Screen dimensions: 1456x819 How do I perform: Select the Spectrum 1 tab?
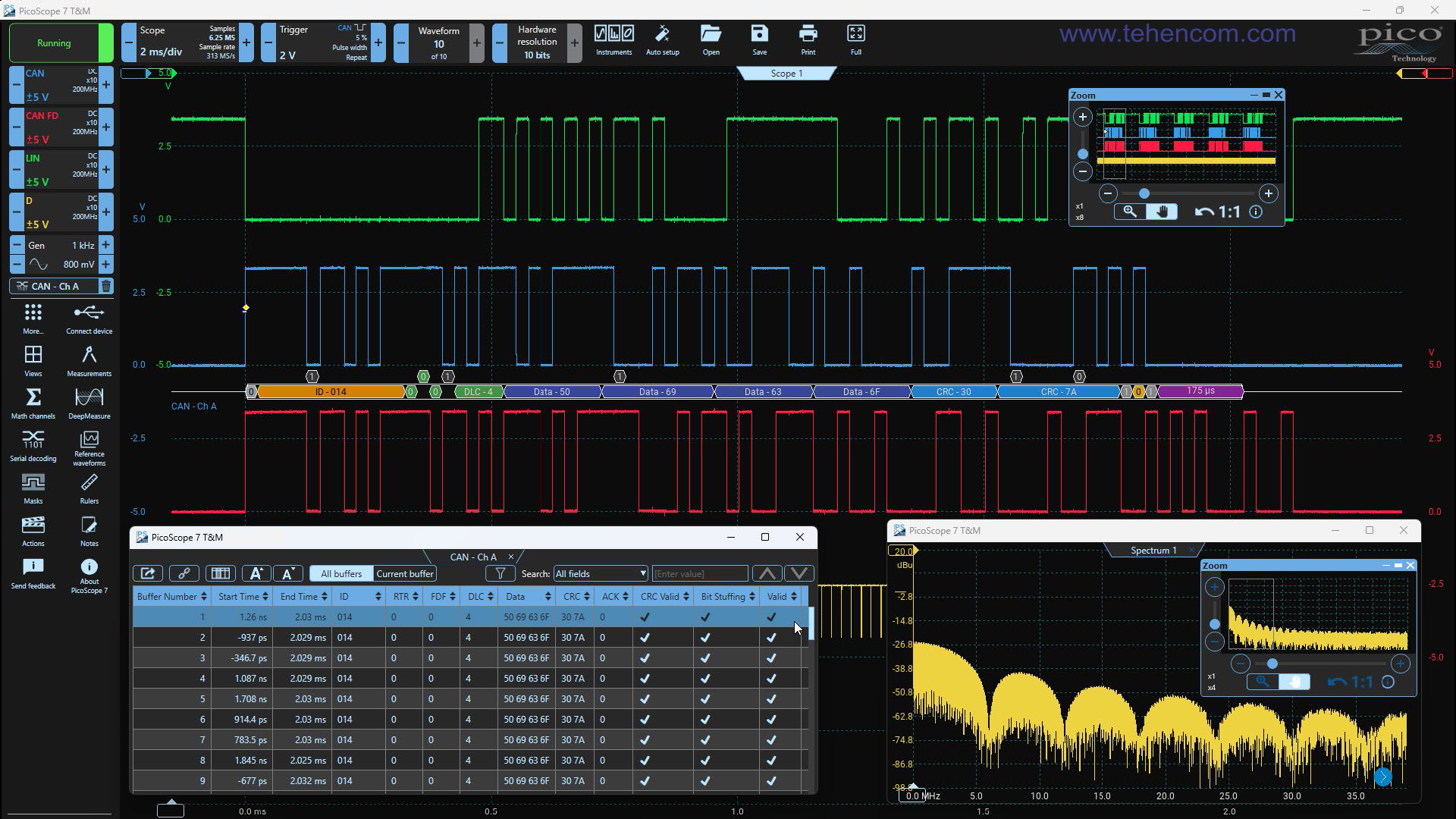click(1153, 551)
